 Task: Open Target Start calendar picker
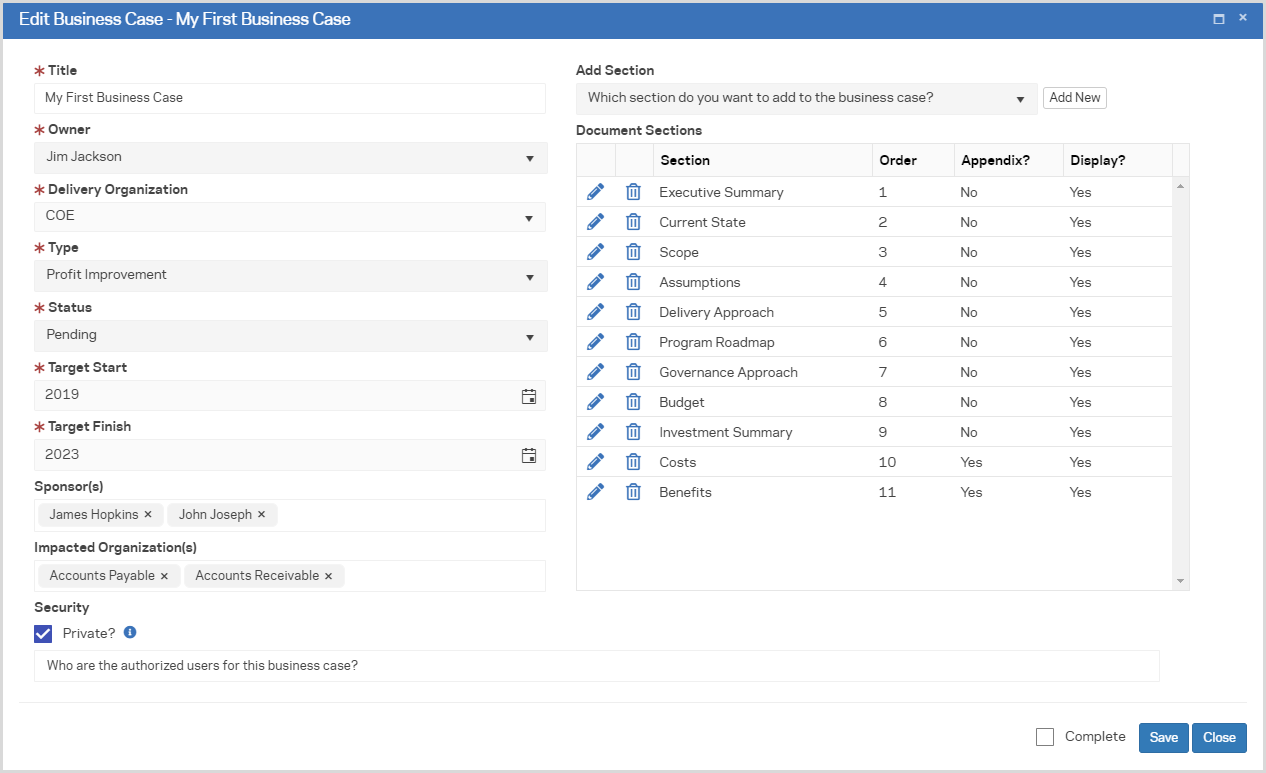529,396
